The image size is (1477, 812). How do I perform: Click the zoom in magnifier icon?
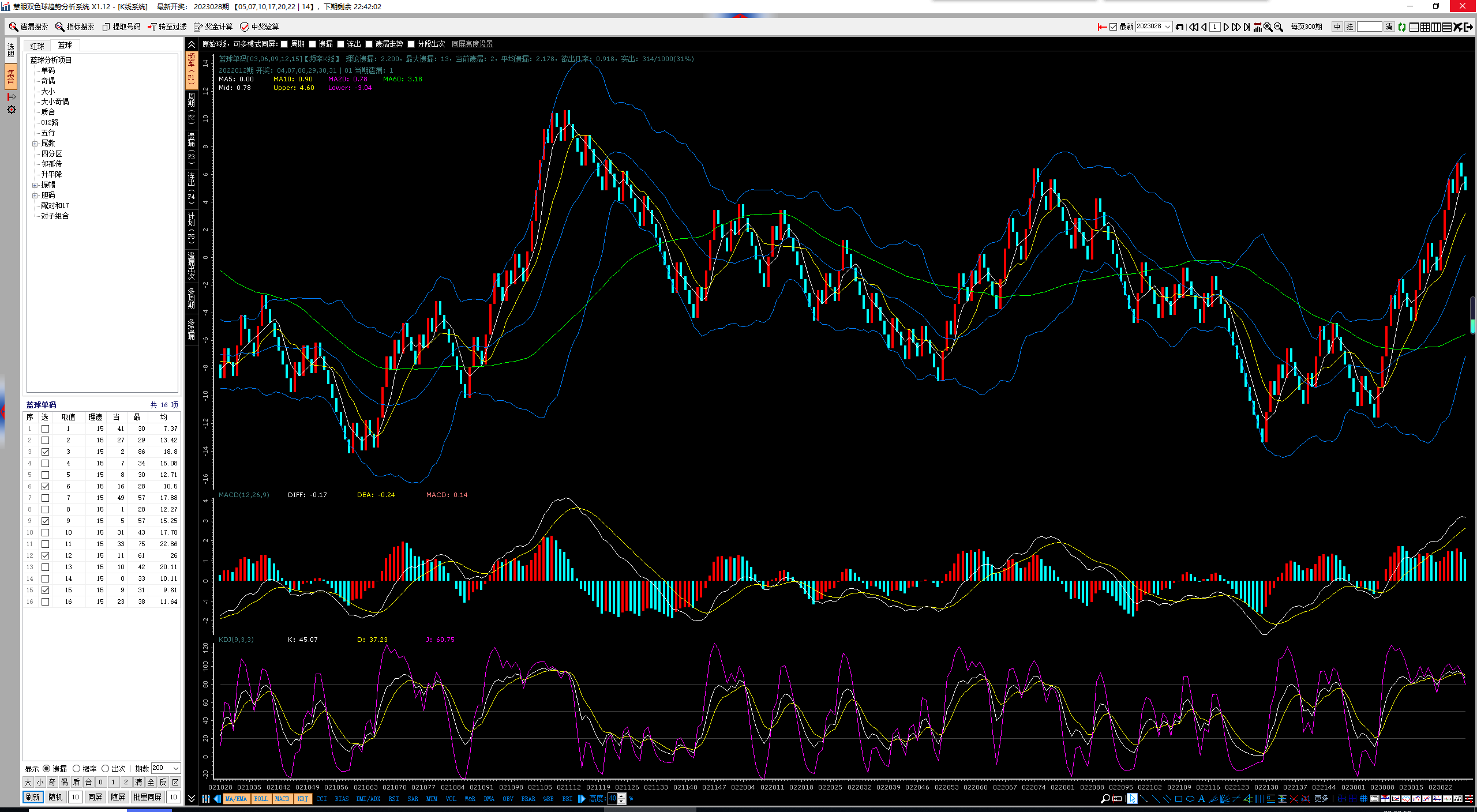tap(1268, 27)
